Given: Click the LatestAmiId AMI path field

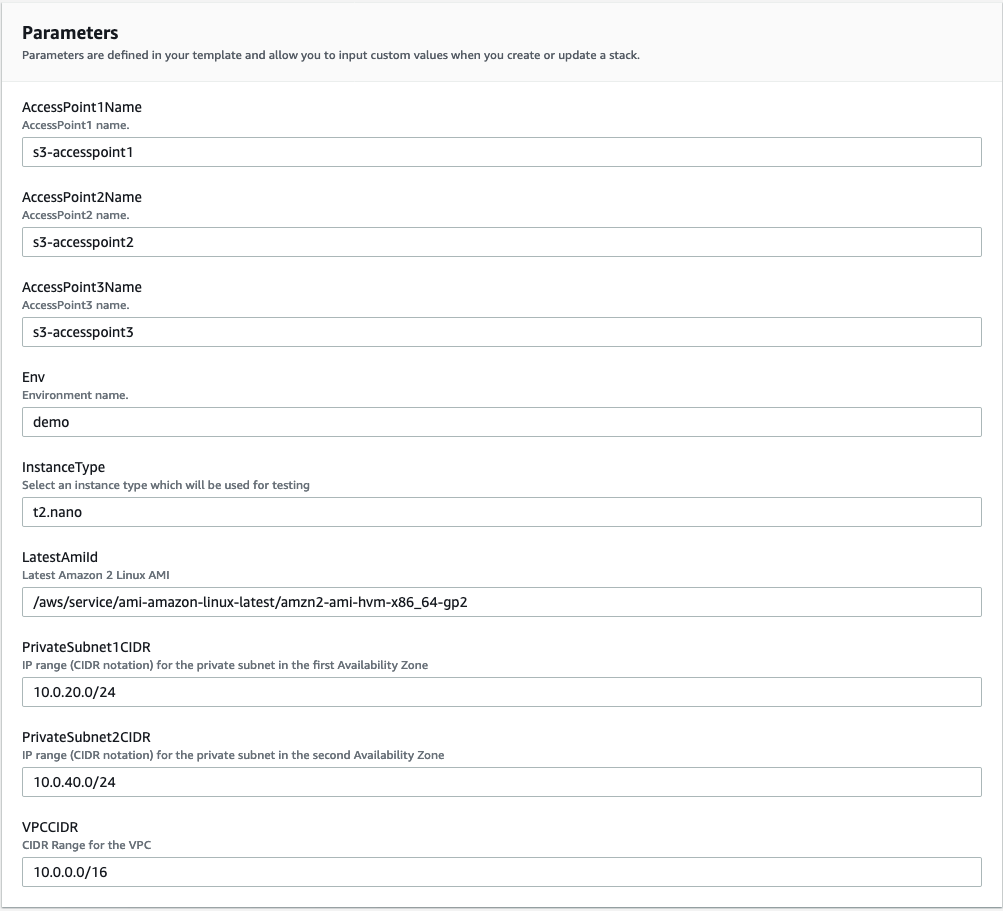Looking at the screenshot, I should (x=500, y=602).
